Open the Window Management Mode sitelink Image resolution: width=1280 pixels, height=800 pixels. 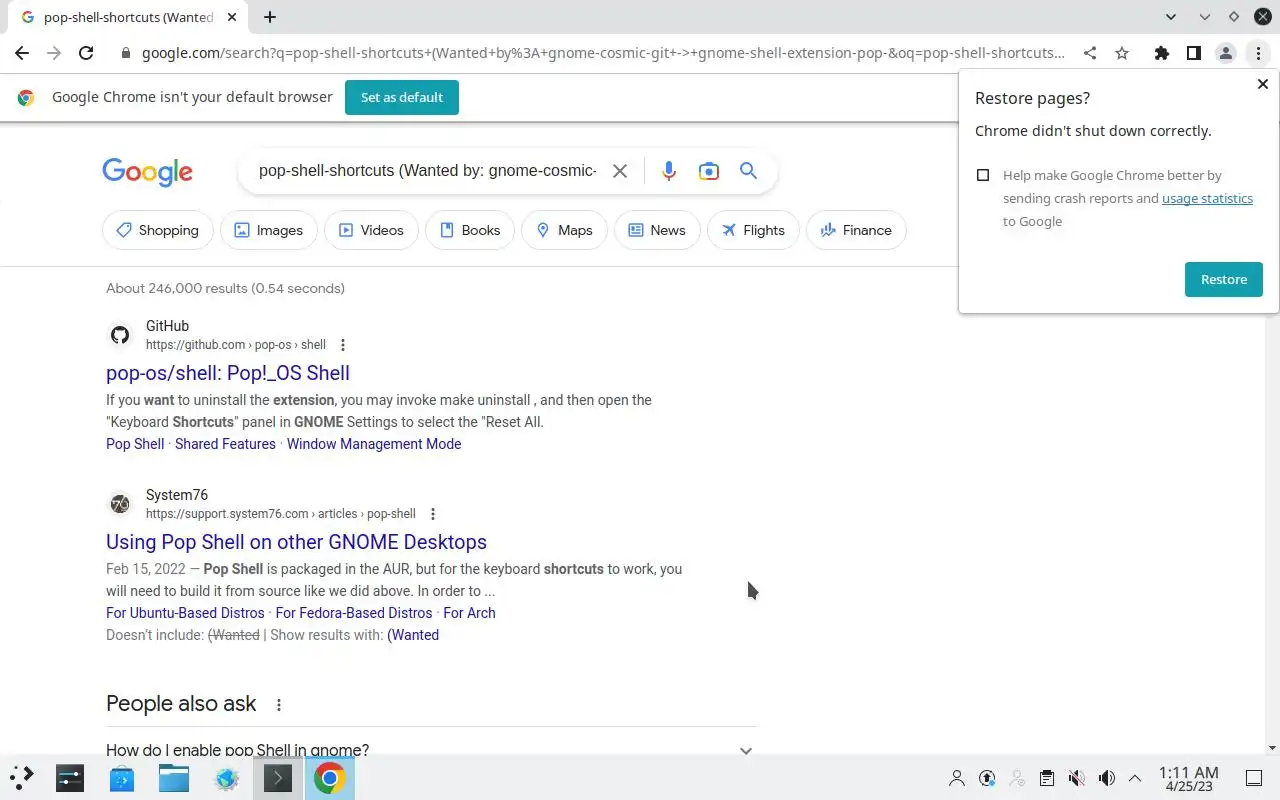(x=374, y=444)
